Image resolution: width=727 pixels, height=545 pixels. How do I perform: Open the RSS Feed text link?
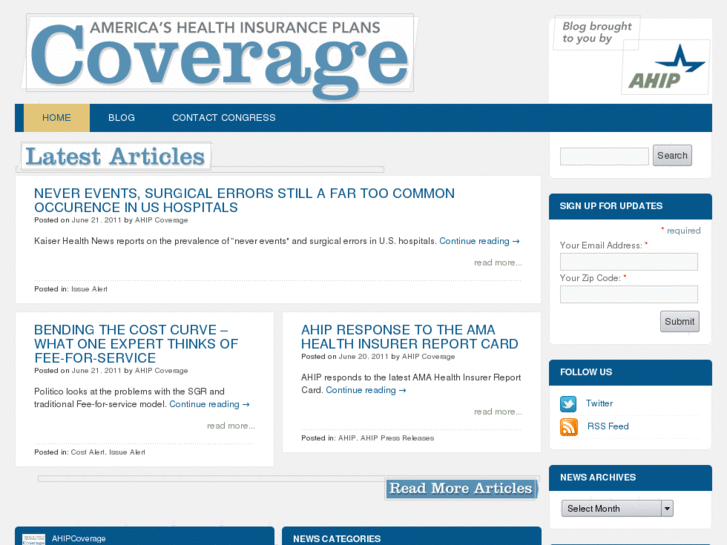point(608,426)
